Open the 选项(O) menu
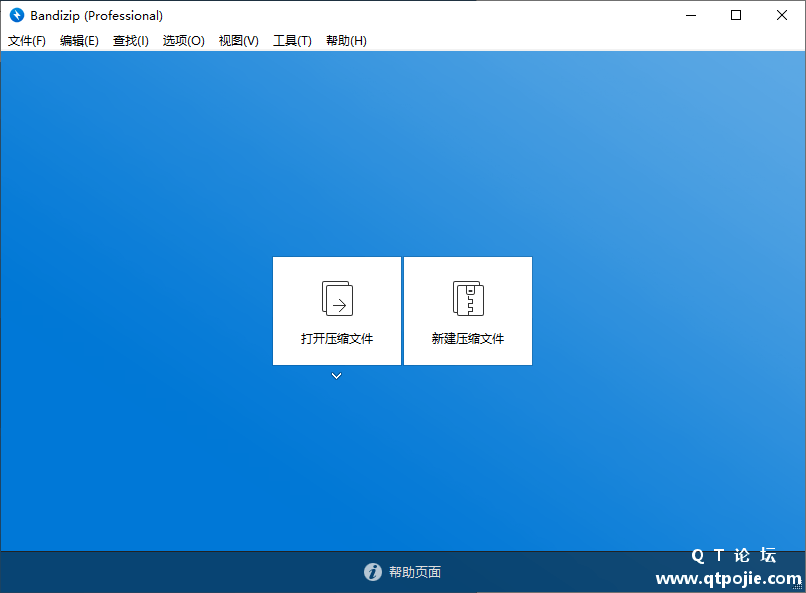806x593 pixels. [184, 41]
